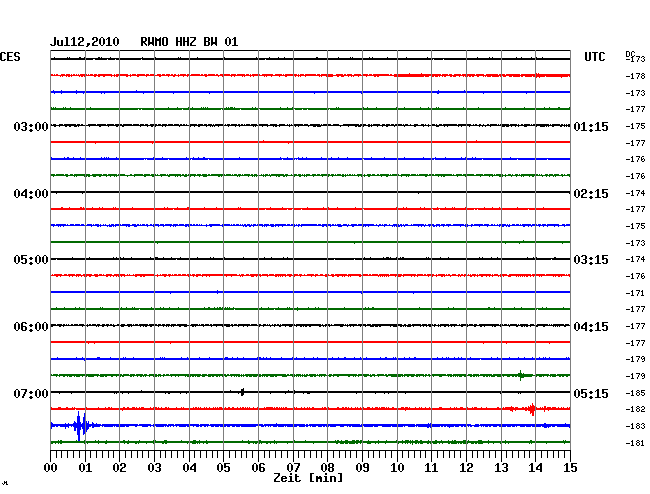Select the 05:00 local time label
Viewport: 650px width, 494px height.
pyautogui.click(x=31, y=260)
